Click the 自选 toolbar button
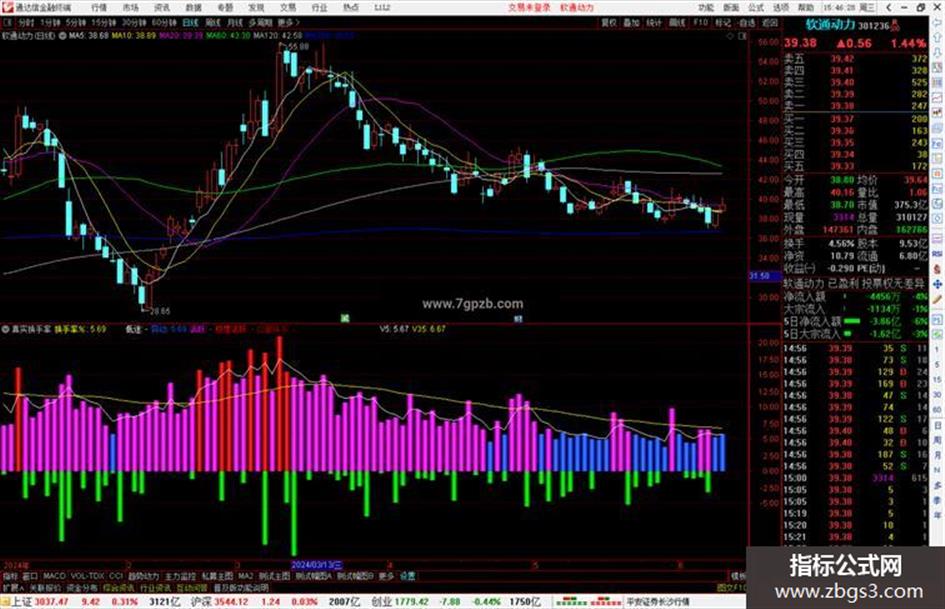This screenshot has width=945, height=609. coord(747,22)
